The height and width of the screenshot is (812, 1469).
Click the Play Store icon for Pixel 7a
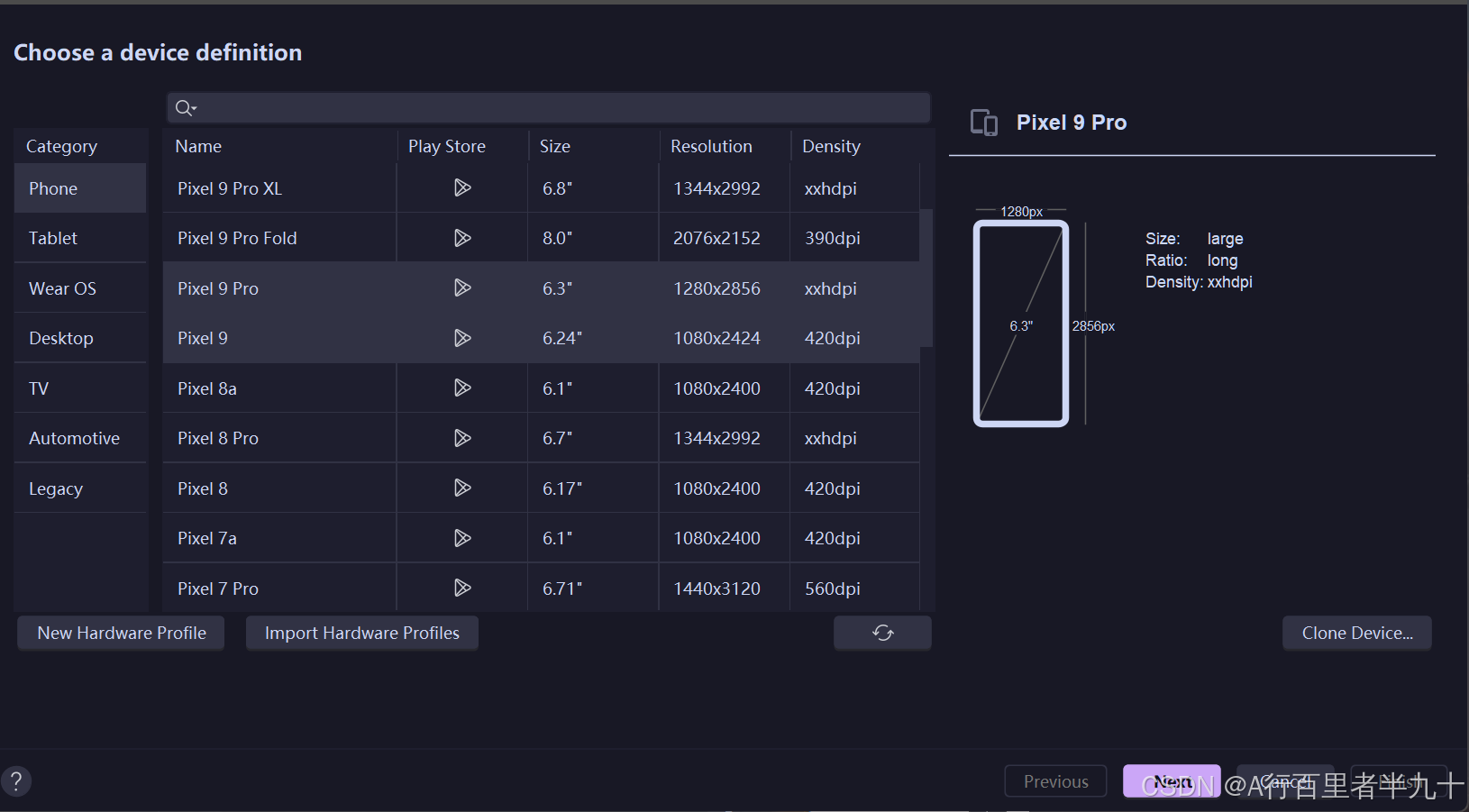click(462, 538)
